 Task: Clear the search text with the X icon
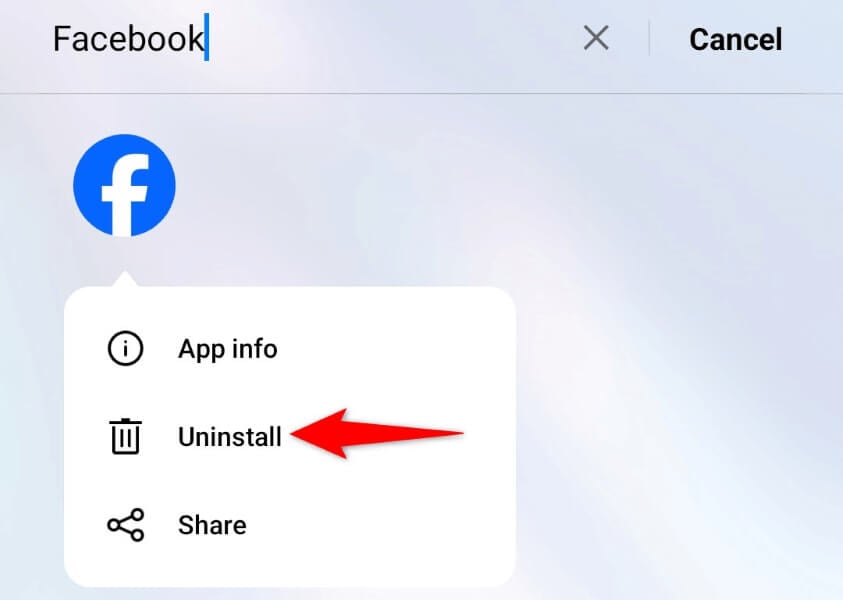point(596,38)
